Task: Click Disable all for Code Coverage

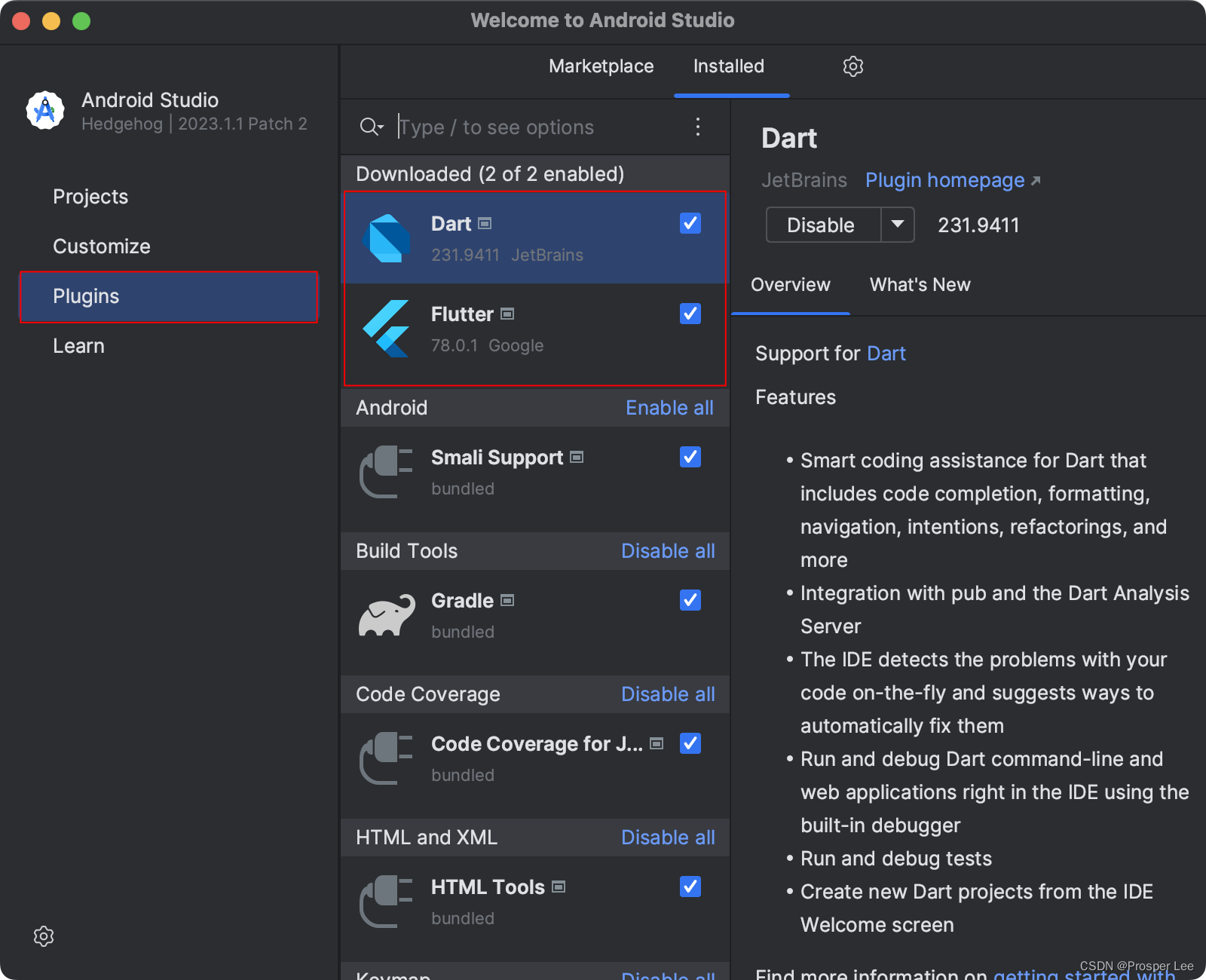Action: [668, 694]
